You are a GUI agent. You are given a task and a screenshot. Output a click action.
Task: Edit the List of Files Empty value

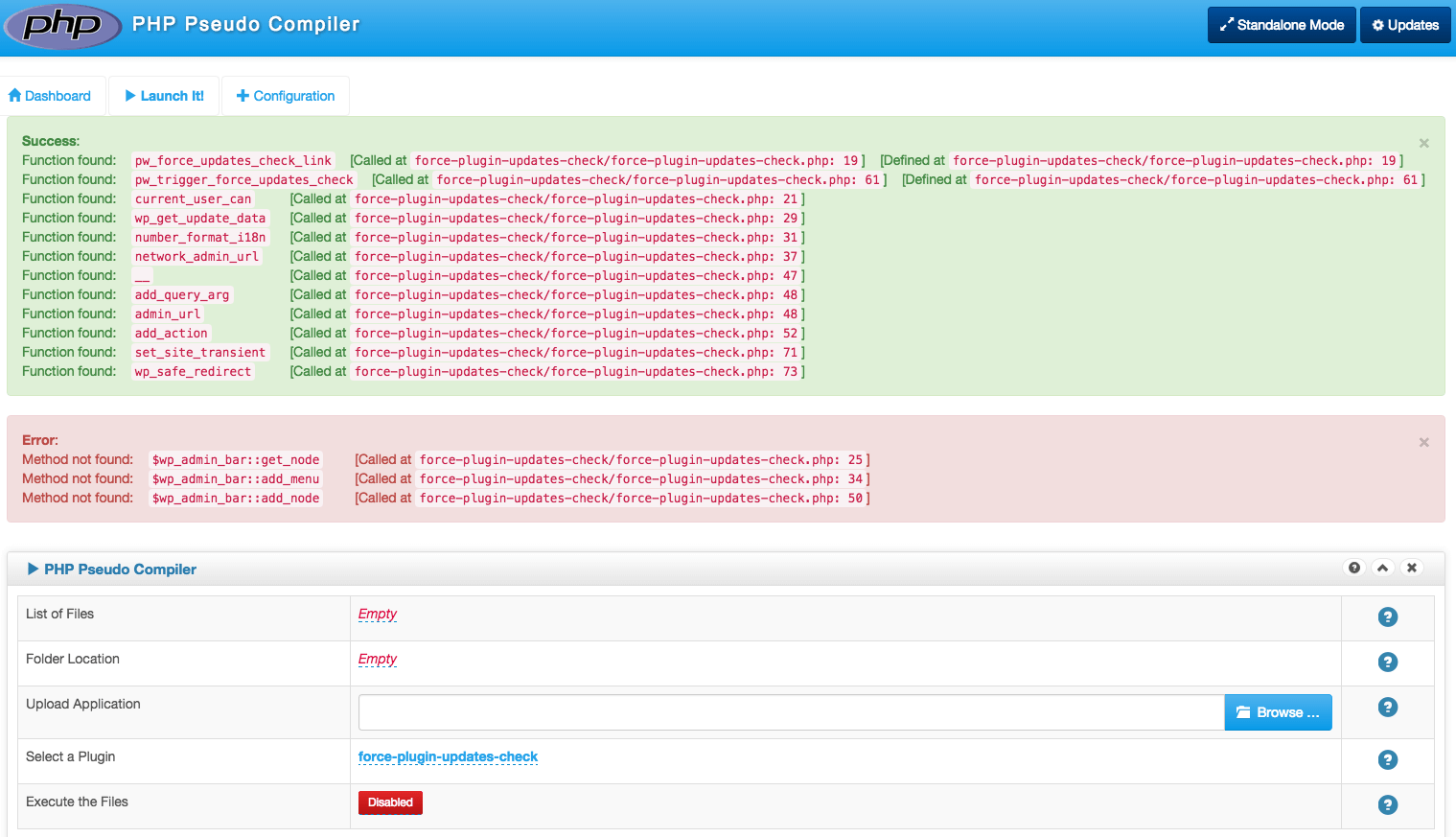(x=378, y=614)
